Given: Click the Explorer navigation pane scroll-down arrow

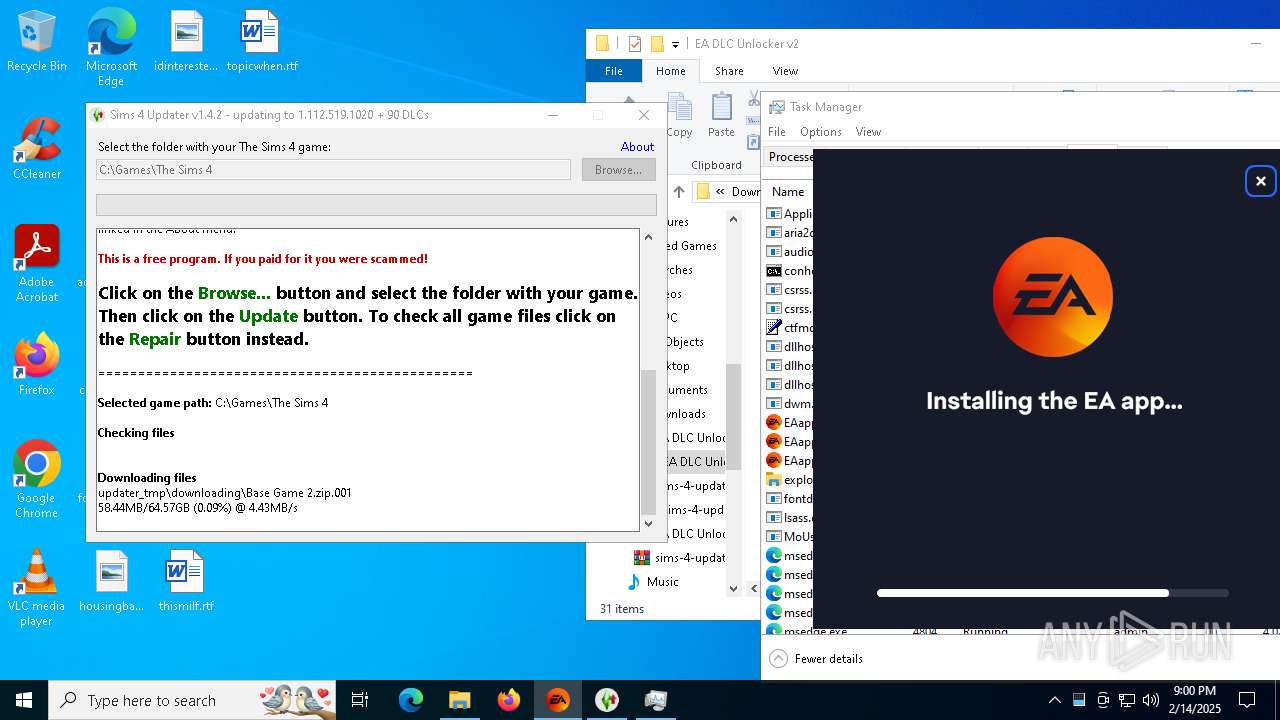Looking at the screenshot, I should pyautogui.click(x=733, y=588).
